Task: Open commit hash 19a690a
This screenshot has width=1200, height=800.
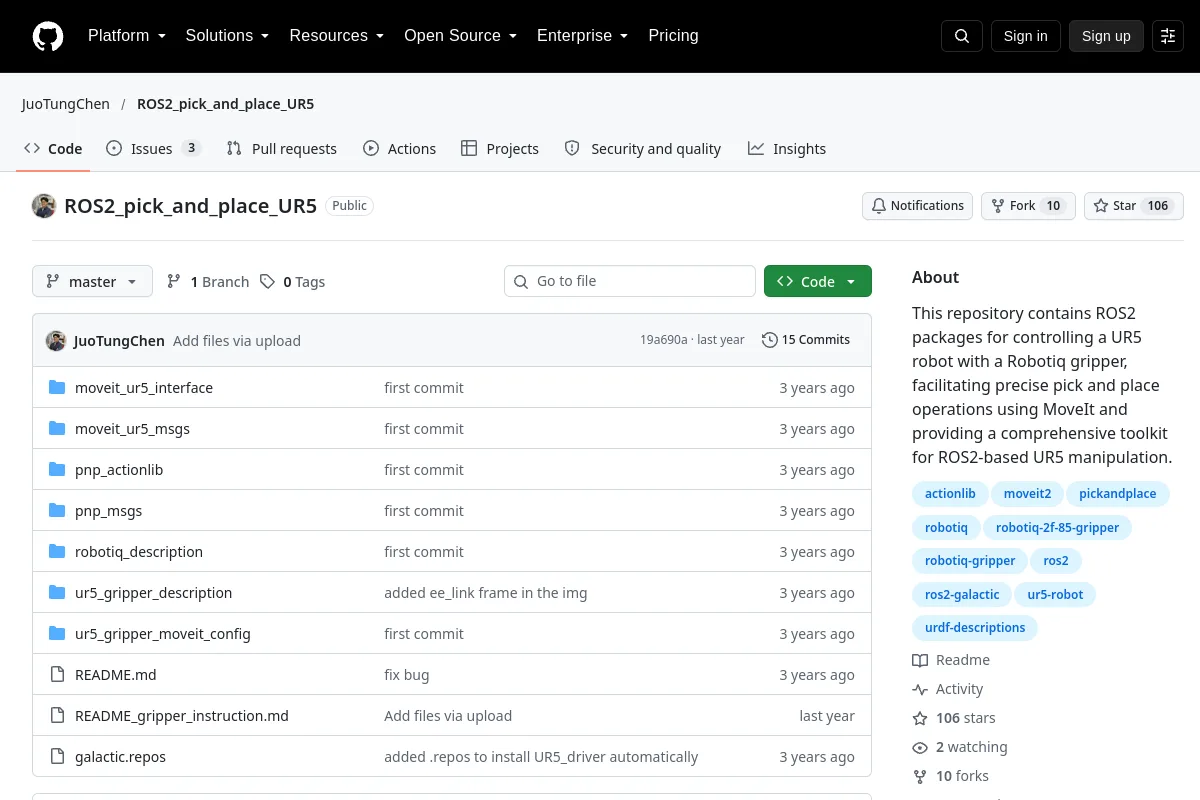Action: (664, 340)
